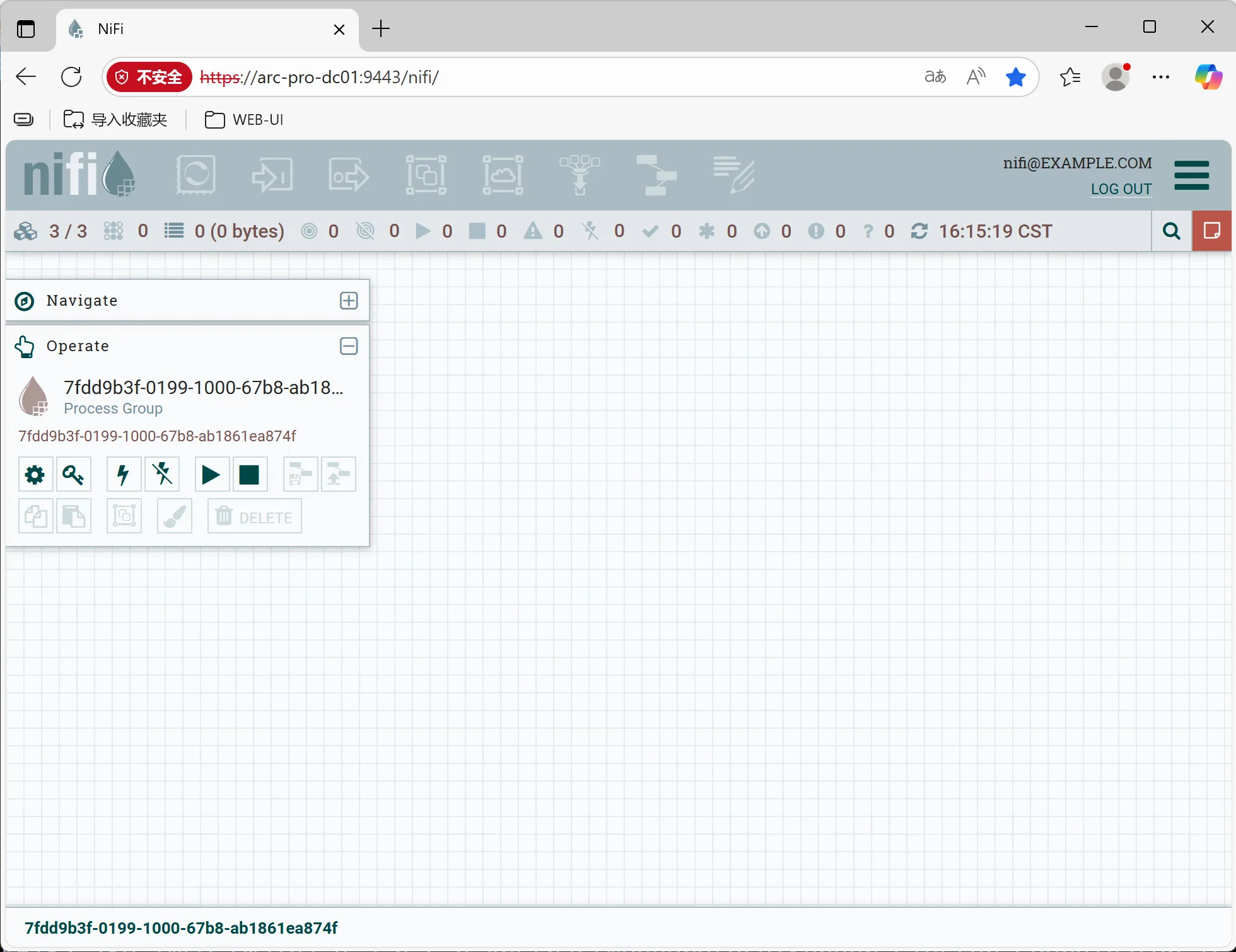Open the flow search magnifier
This screenshot has height=952, width=1236.
click(x=1171, y=231)
